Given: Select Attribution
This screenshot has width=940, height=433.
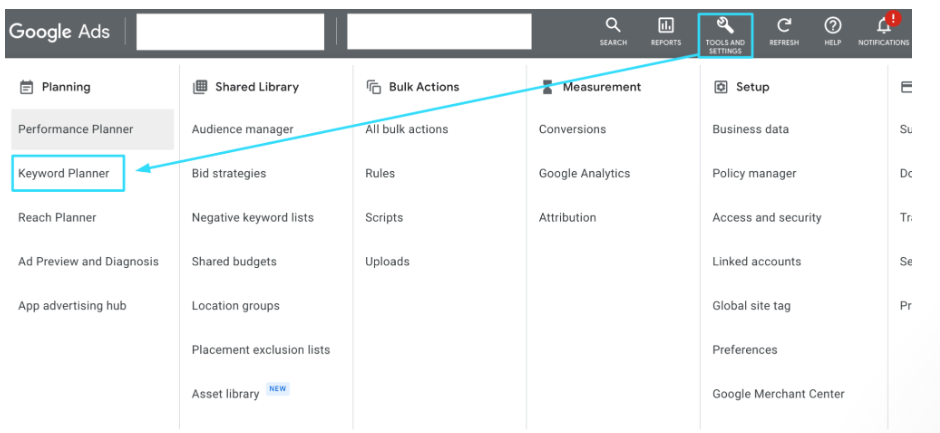Looking at the screenshot, I should 567,218.
